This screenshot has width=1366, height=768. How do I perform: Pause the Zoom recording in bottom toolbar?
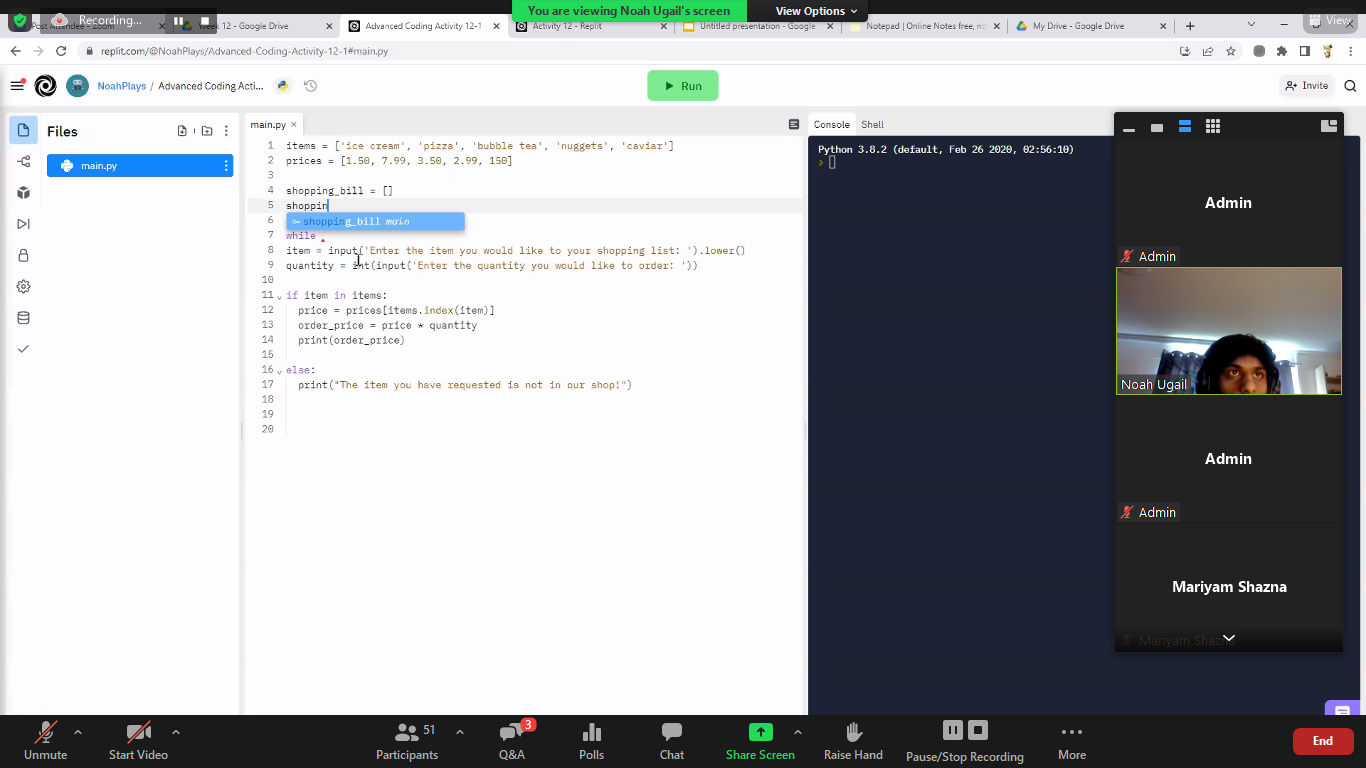(x=953, y=730)
